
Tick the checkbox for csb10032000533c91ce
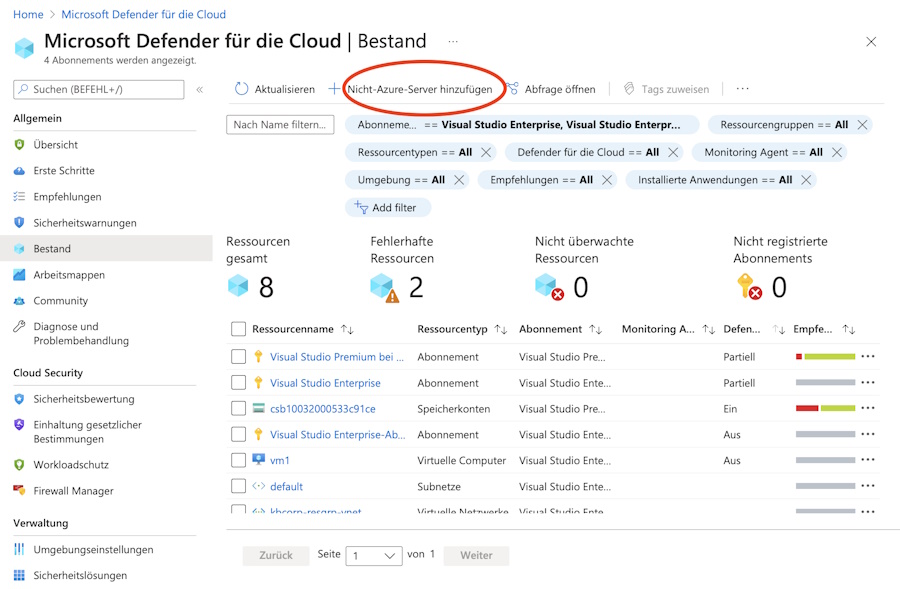pyautogui.click(x=238, y=408)
